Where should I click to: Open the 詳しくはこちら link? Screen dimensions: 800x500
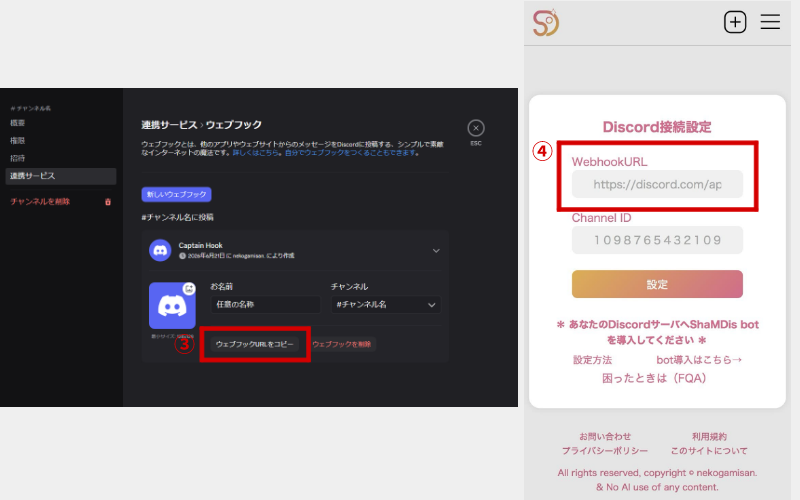pos(256,153)
